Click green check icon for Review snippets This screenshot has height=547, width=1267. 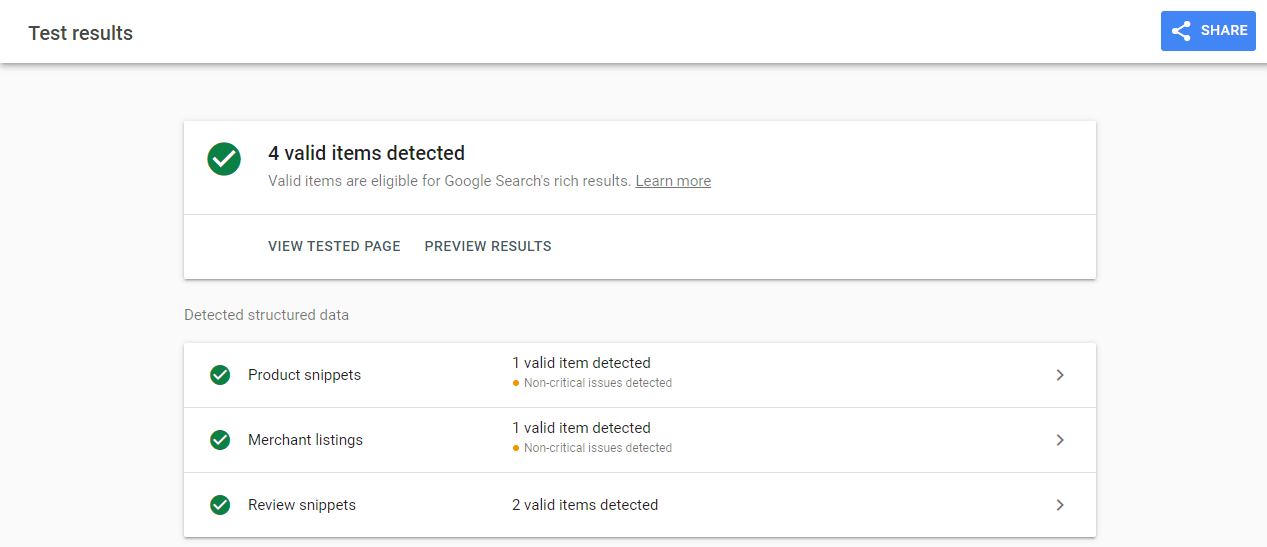pyautogui.click(x=220, y=505)
